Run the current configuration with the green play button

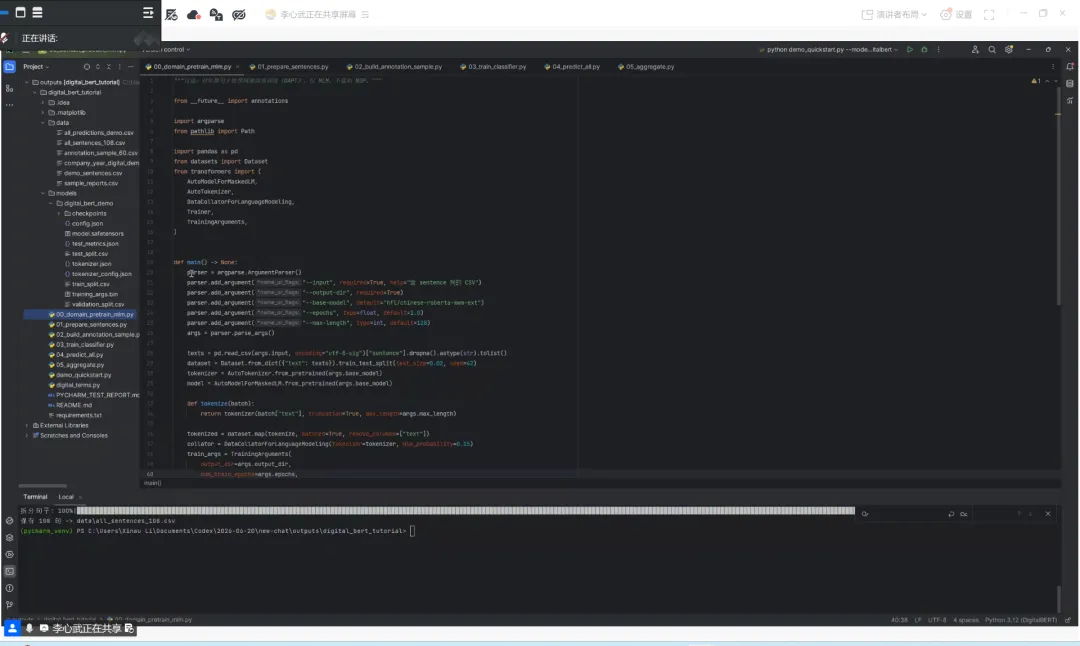point(910,50)
